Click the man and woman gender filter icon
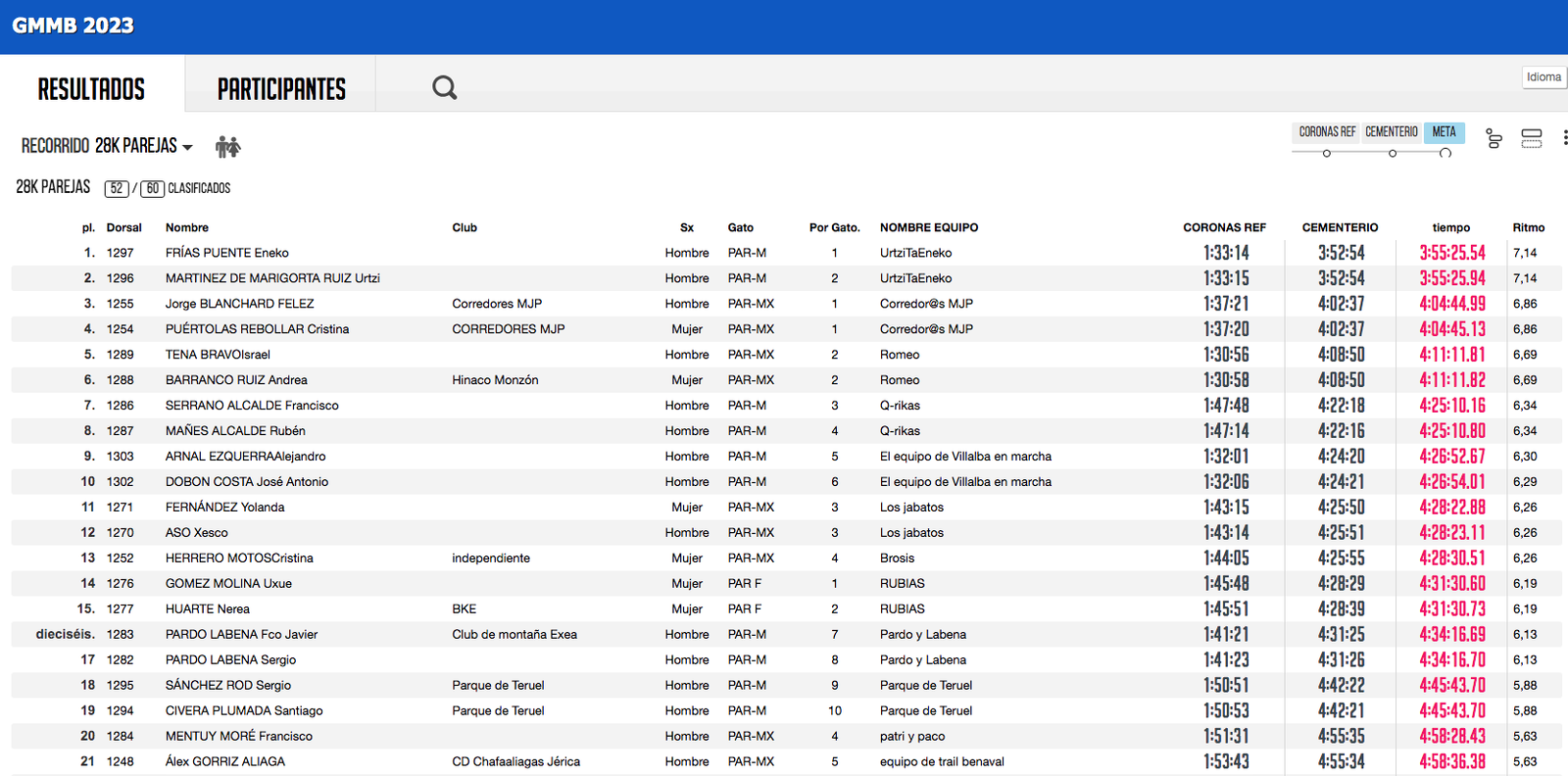Image resolution: width=1568 pixels, height=776 pixels. [x=227, y=147]
